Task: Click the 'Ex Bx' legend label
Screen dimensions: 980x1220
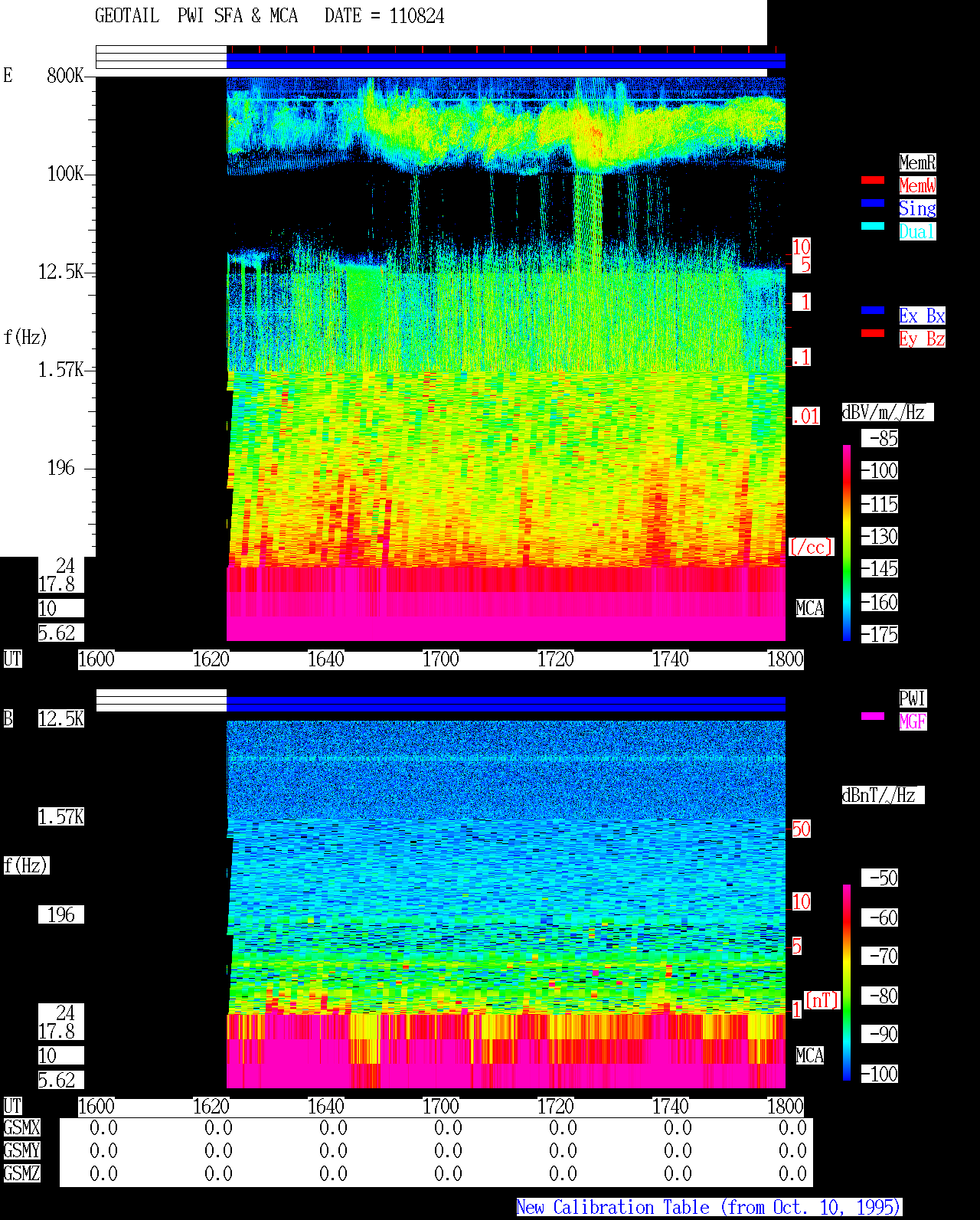Action: [x=922, y=316]
